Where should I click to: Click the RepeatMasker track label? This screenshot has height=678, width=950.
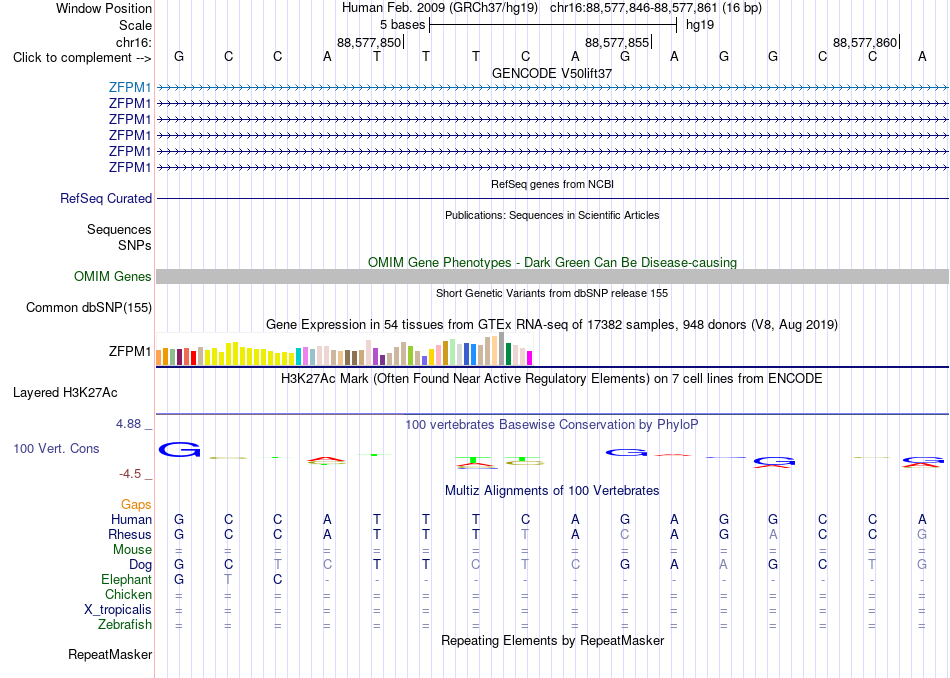point(110,654)
